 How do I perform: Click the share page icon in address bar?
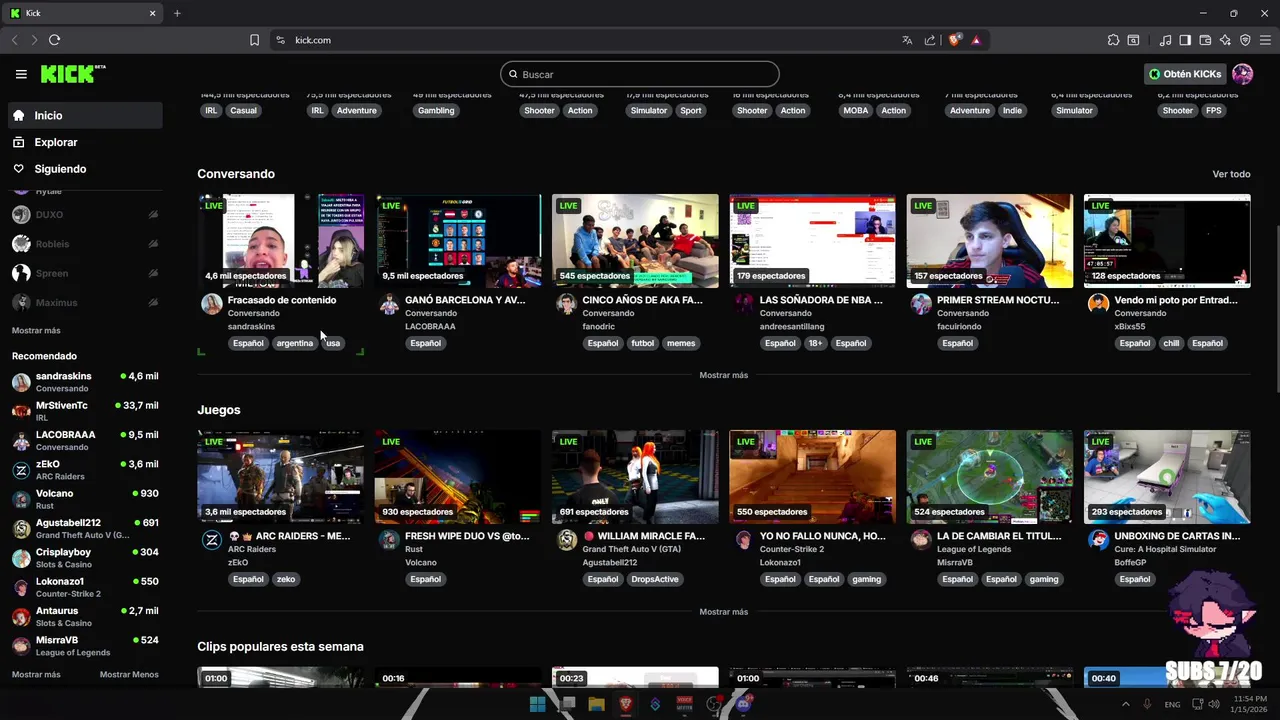[x=930, y=40]
